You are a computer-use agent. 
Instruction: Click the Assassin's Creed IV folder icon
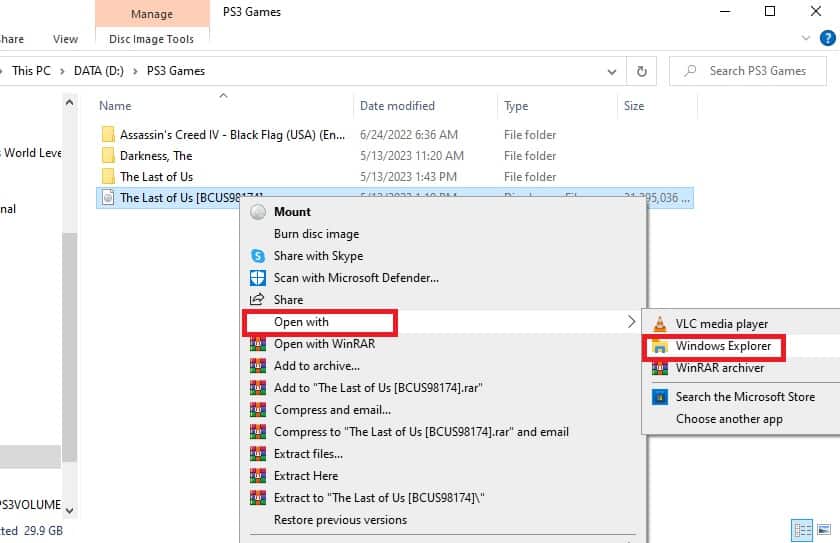tap(108, 134)
